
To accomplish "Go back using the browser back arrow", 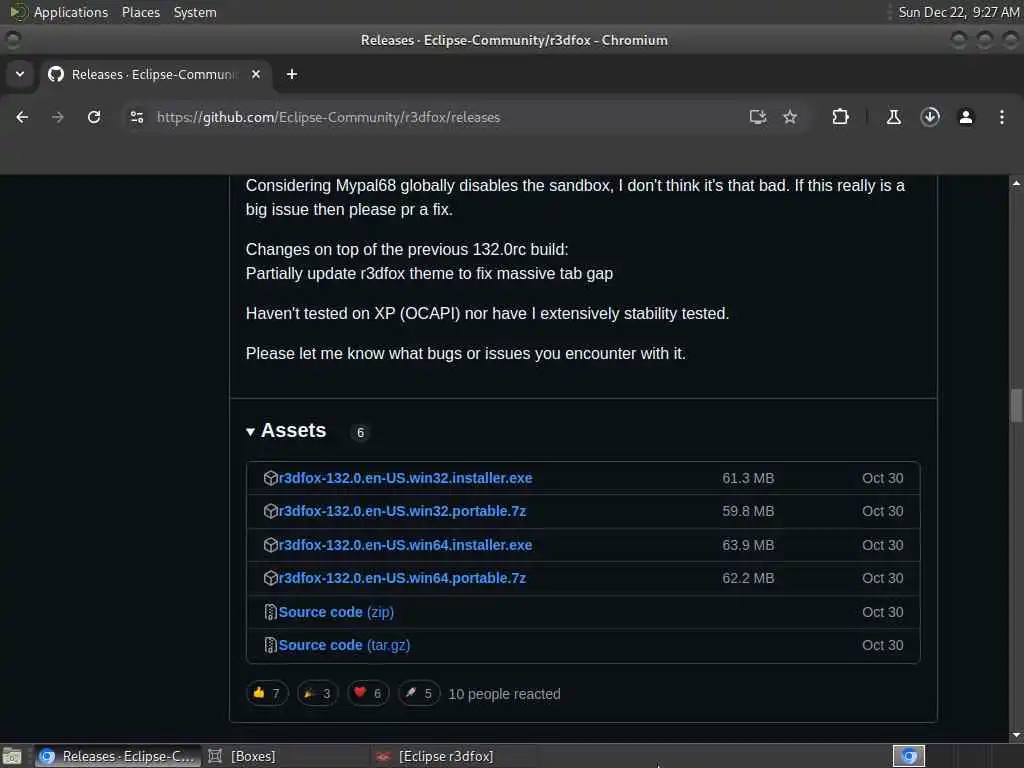I will pos(22,117).
